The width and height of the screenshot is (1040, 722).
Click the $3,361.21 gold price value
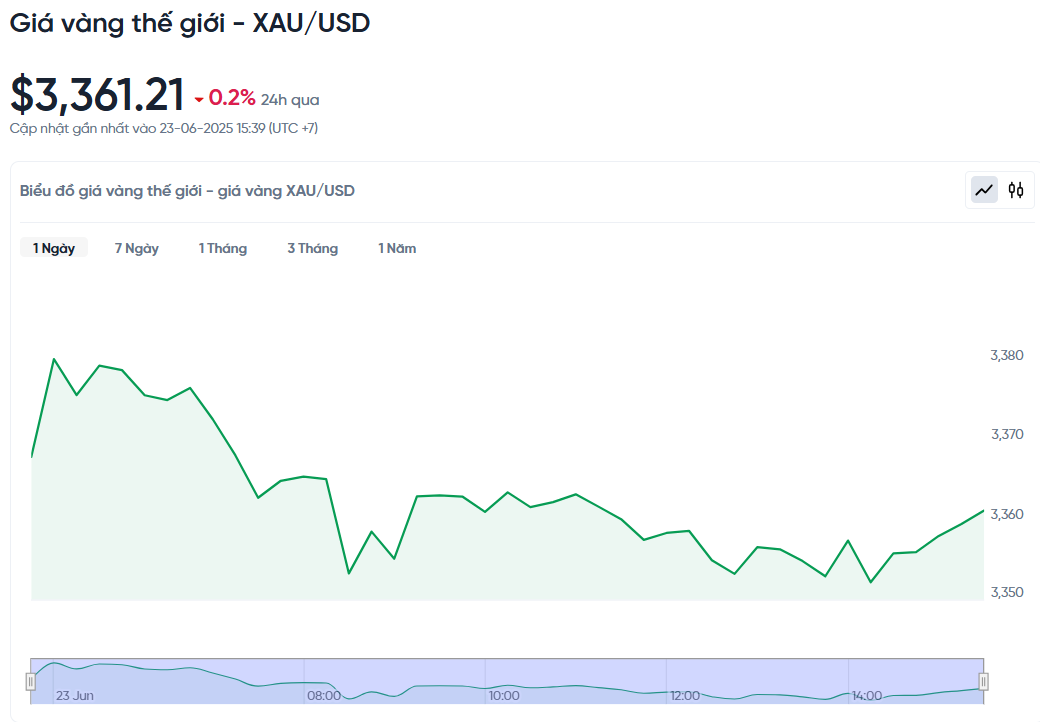(97, 94)
